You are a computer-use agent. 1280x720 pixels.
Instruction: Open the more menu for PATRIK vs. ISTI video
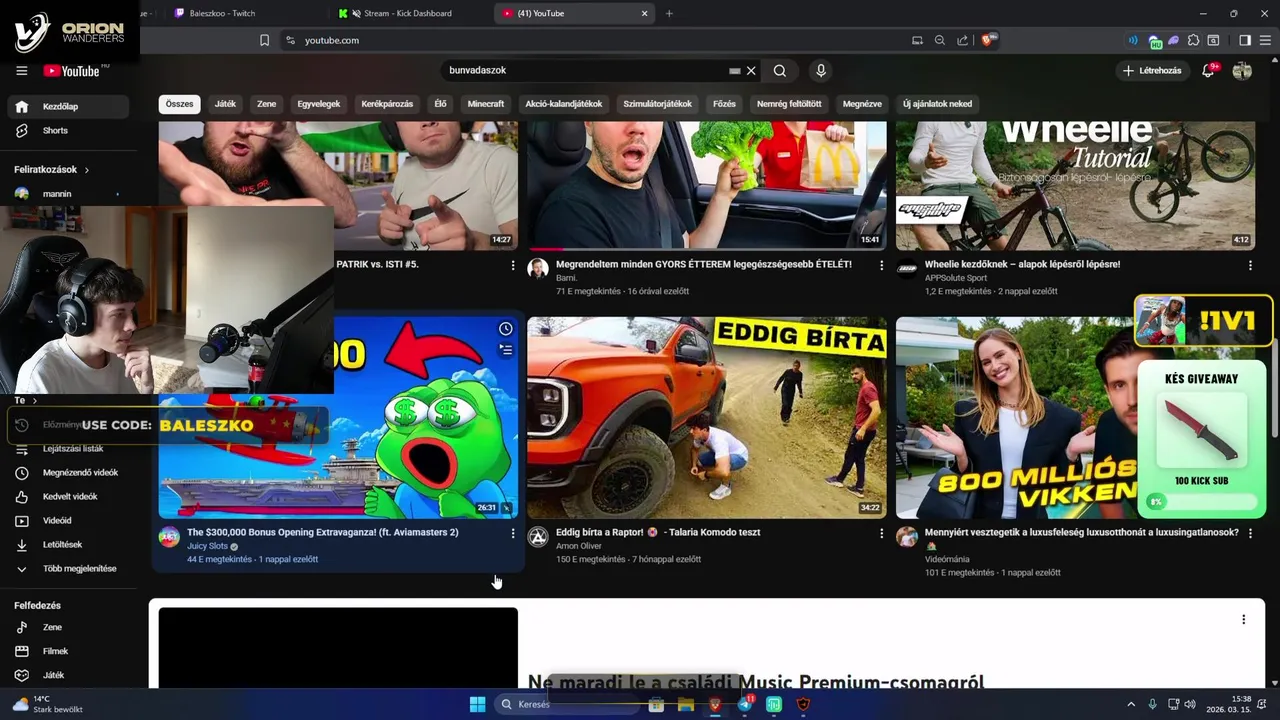(513, 265)
